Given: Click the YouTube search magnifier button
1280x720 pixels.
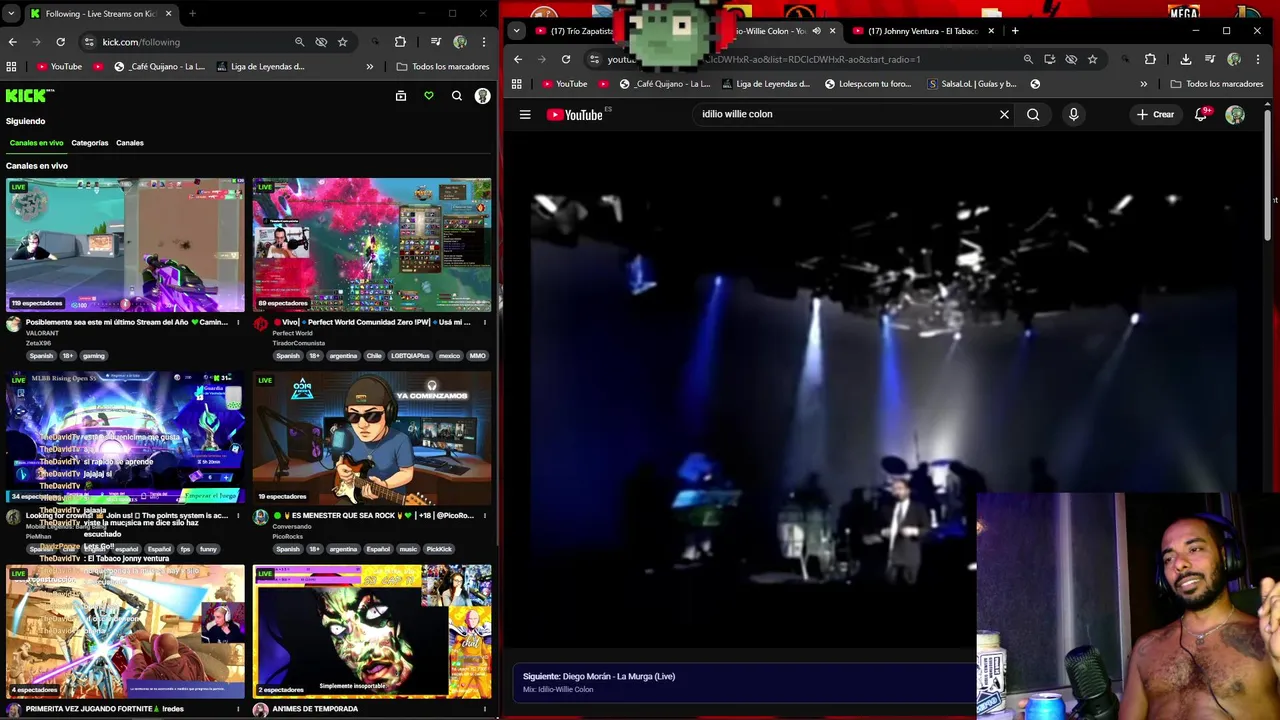Looking at the screenshot, I should point(1033,114).
